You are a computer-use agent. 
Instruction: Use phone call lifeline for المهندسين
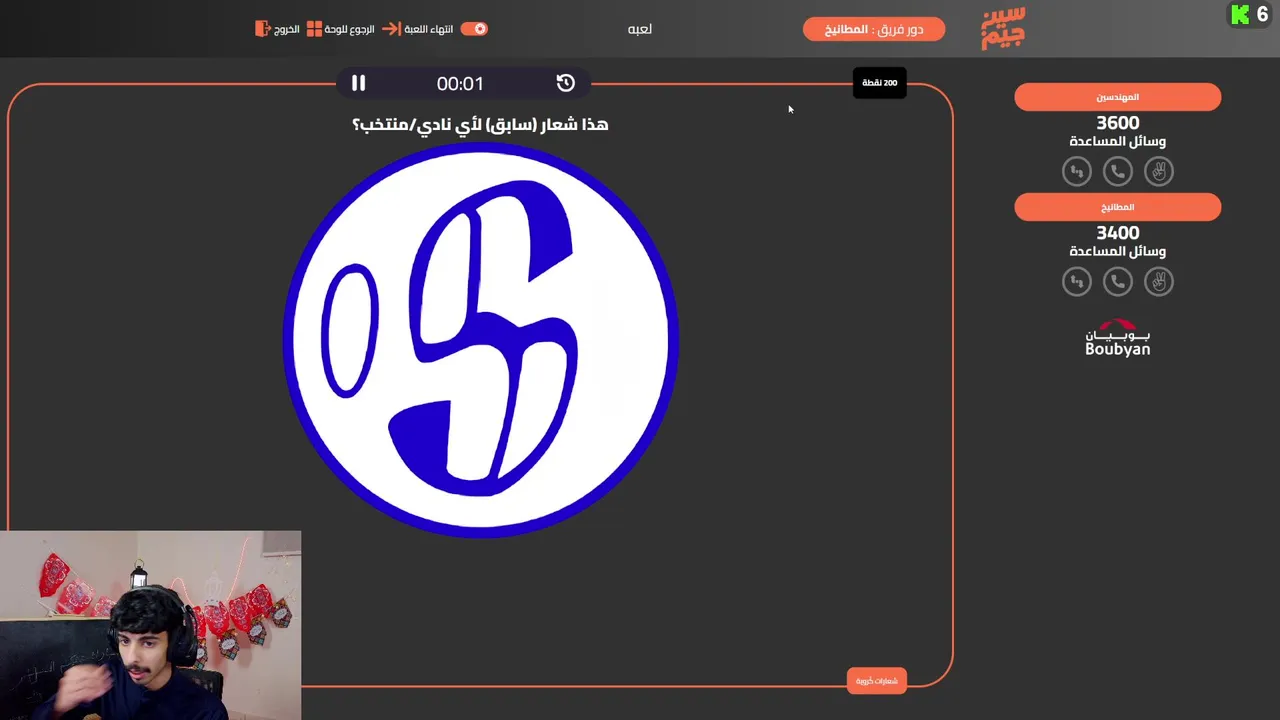1118,172
